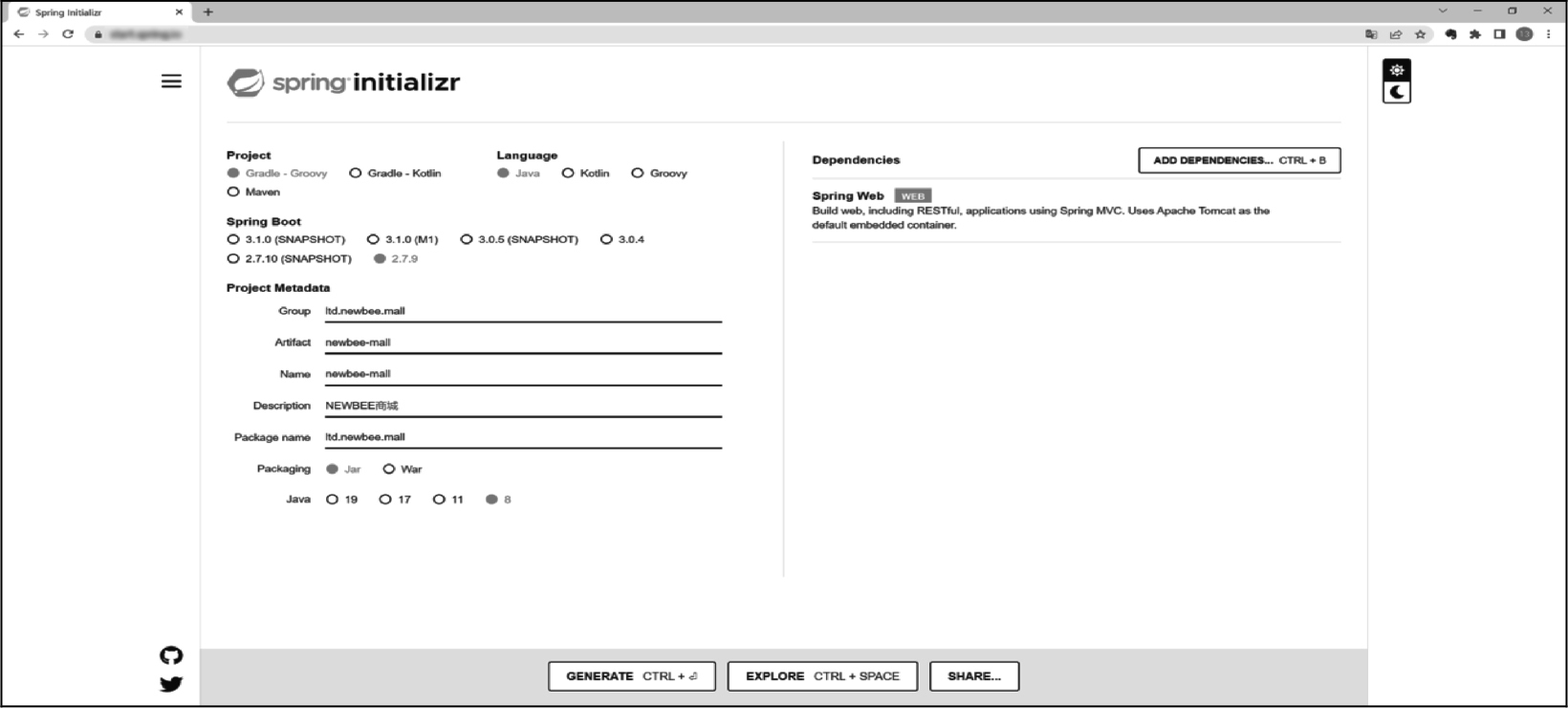This screenshot has height=708, width=1568.
Task: Select Java version 8
Action: [x=498, y=499]
